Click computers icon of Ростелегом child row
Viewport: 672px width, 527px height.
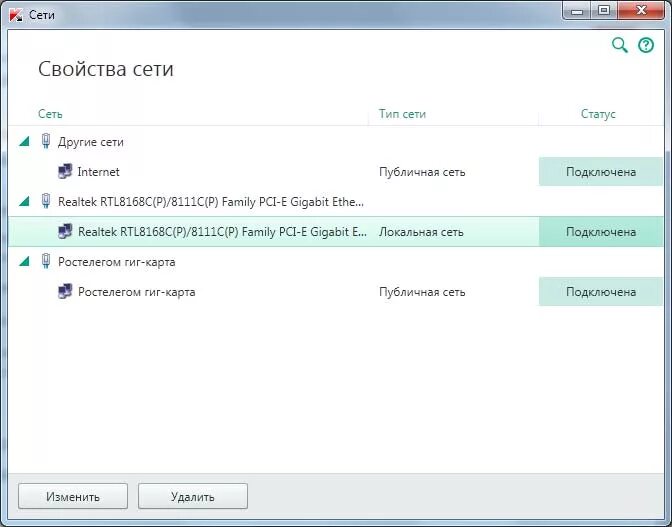click(x=65, y=291)
